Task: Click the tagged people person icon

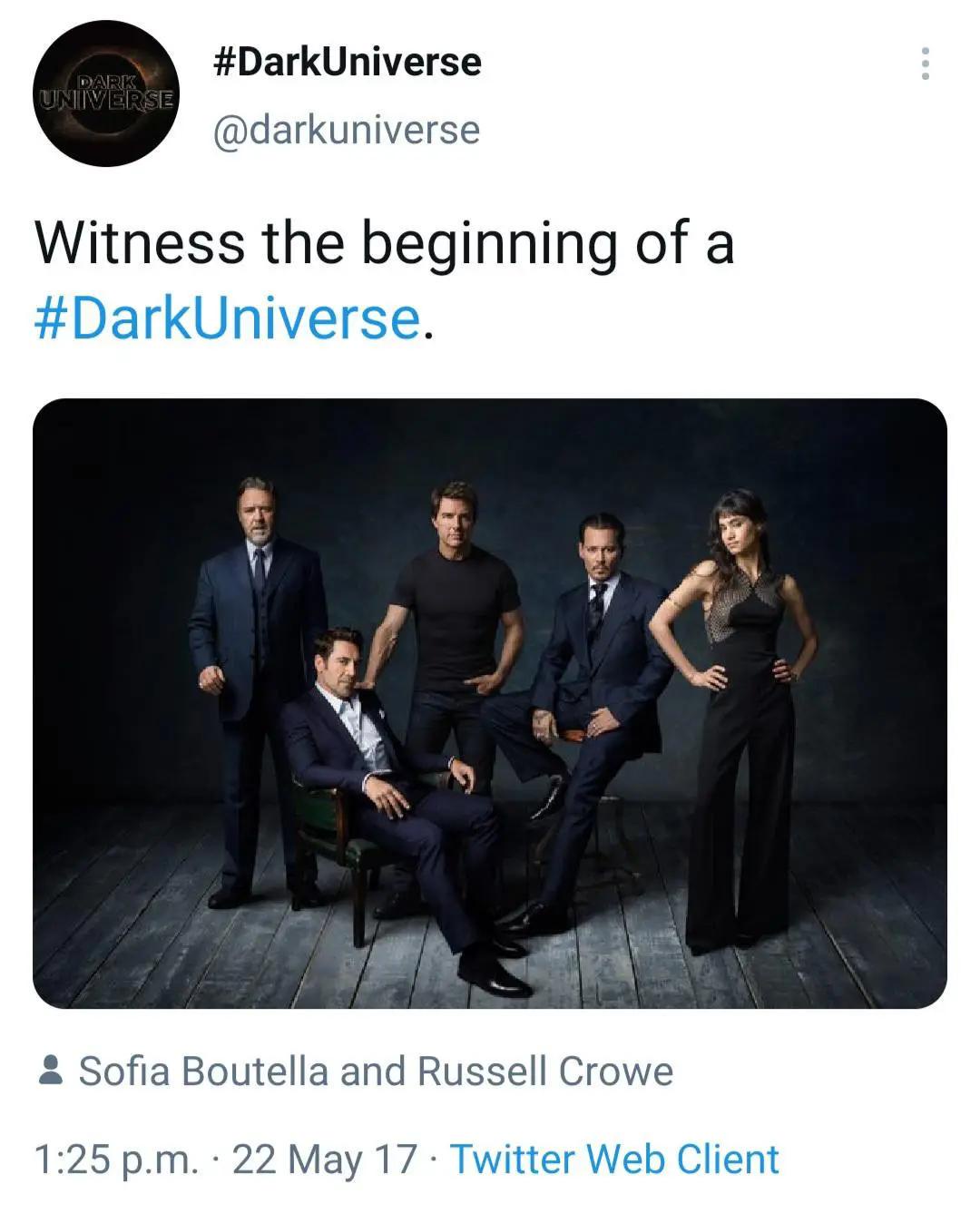Action: pyautogui.click(x=52, y=1071)
